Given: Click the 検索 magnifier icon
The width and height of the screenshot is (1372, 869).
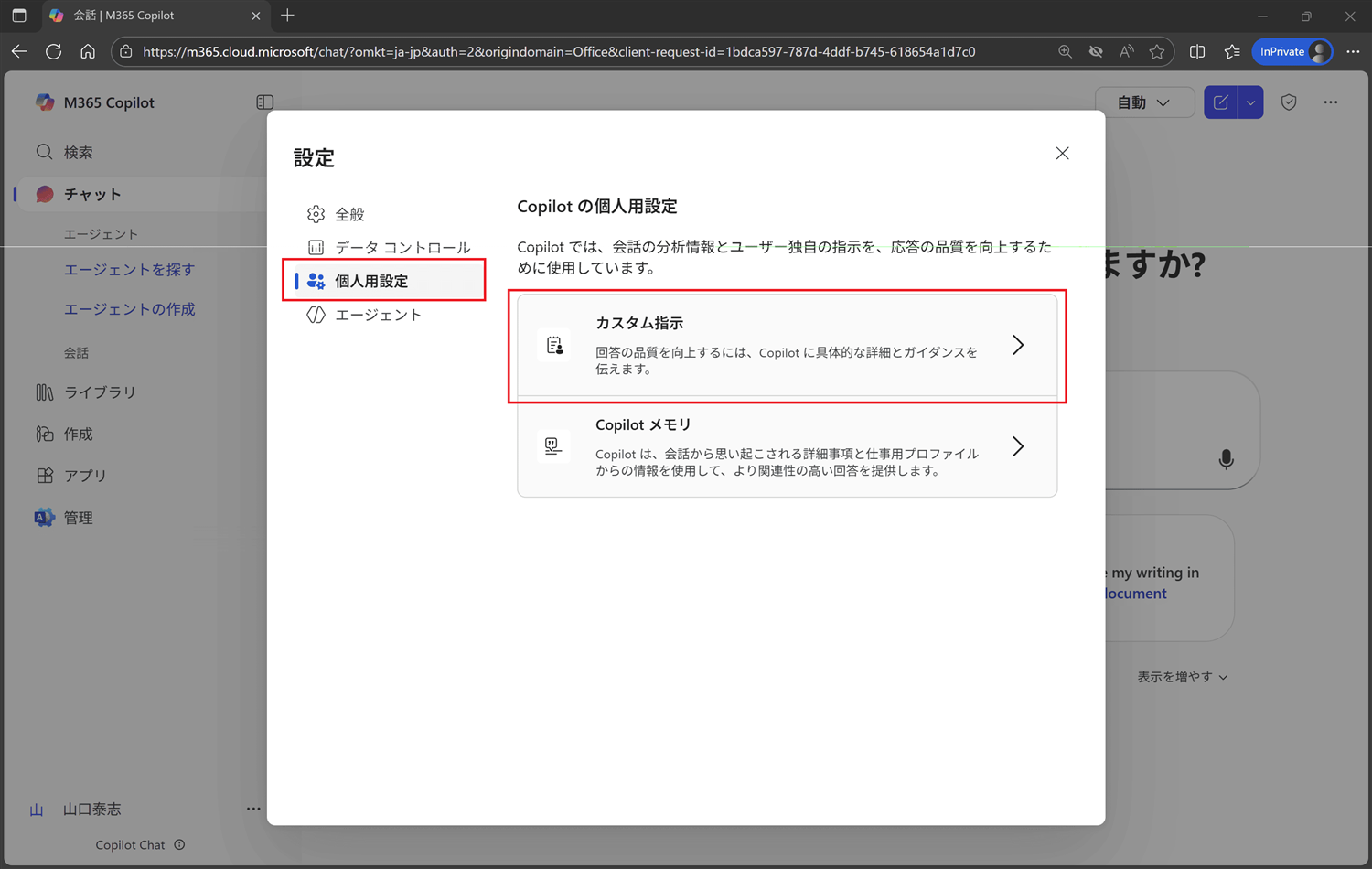Looking at the screenshot, I should [44, 152].
